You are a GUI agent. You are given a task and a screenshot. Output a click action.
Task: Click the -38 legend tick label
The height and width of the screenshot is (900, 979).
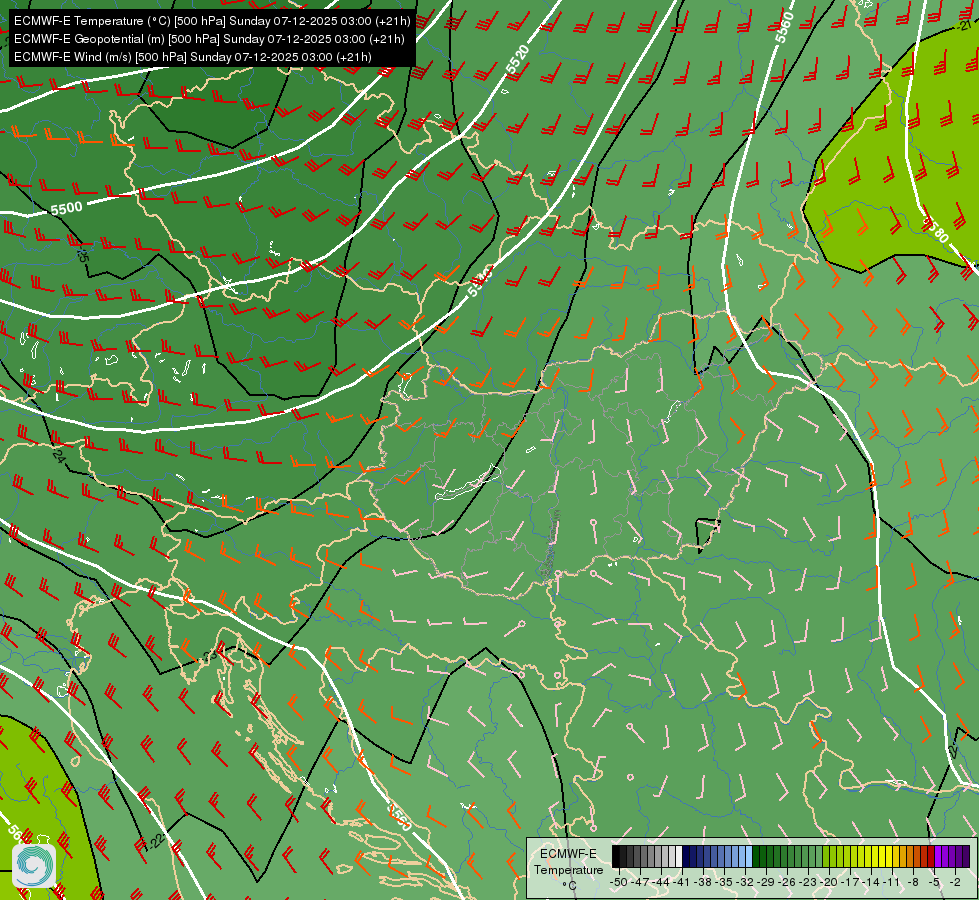point(703,883)
